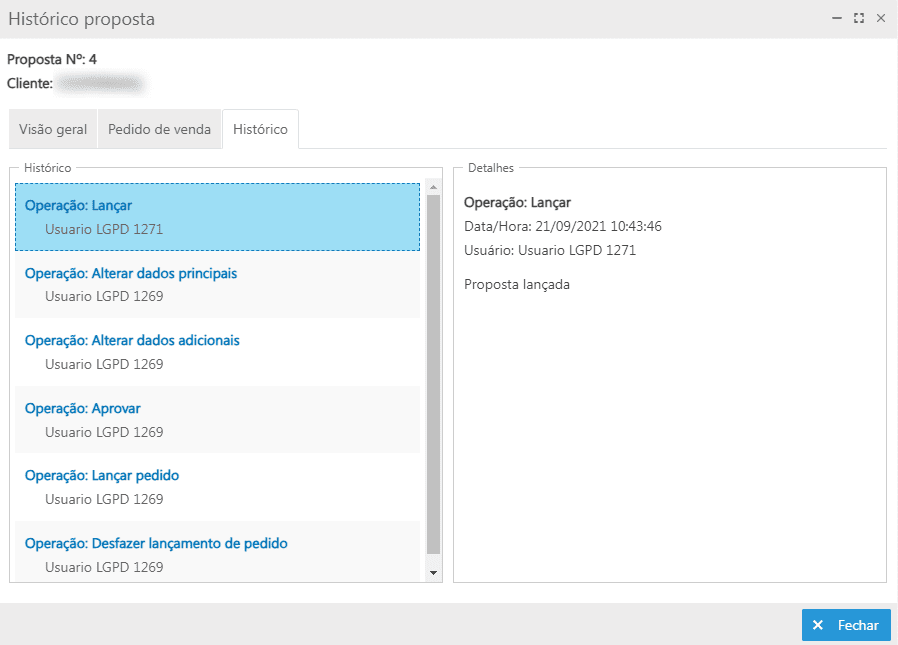Viewport: 898px width, 645px height.
Task: Select the Histórico tab
Action: pyautogui.click(x=260, y=130)
